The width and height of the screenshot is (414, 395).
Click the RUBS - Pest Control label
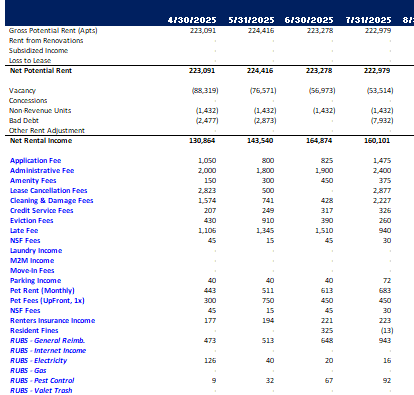(x=42, y=381)
